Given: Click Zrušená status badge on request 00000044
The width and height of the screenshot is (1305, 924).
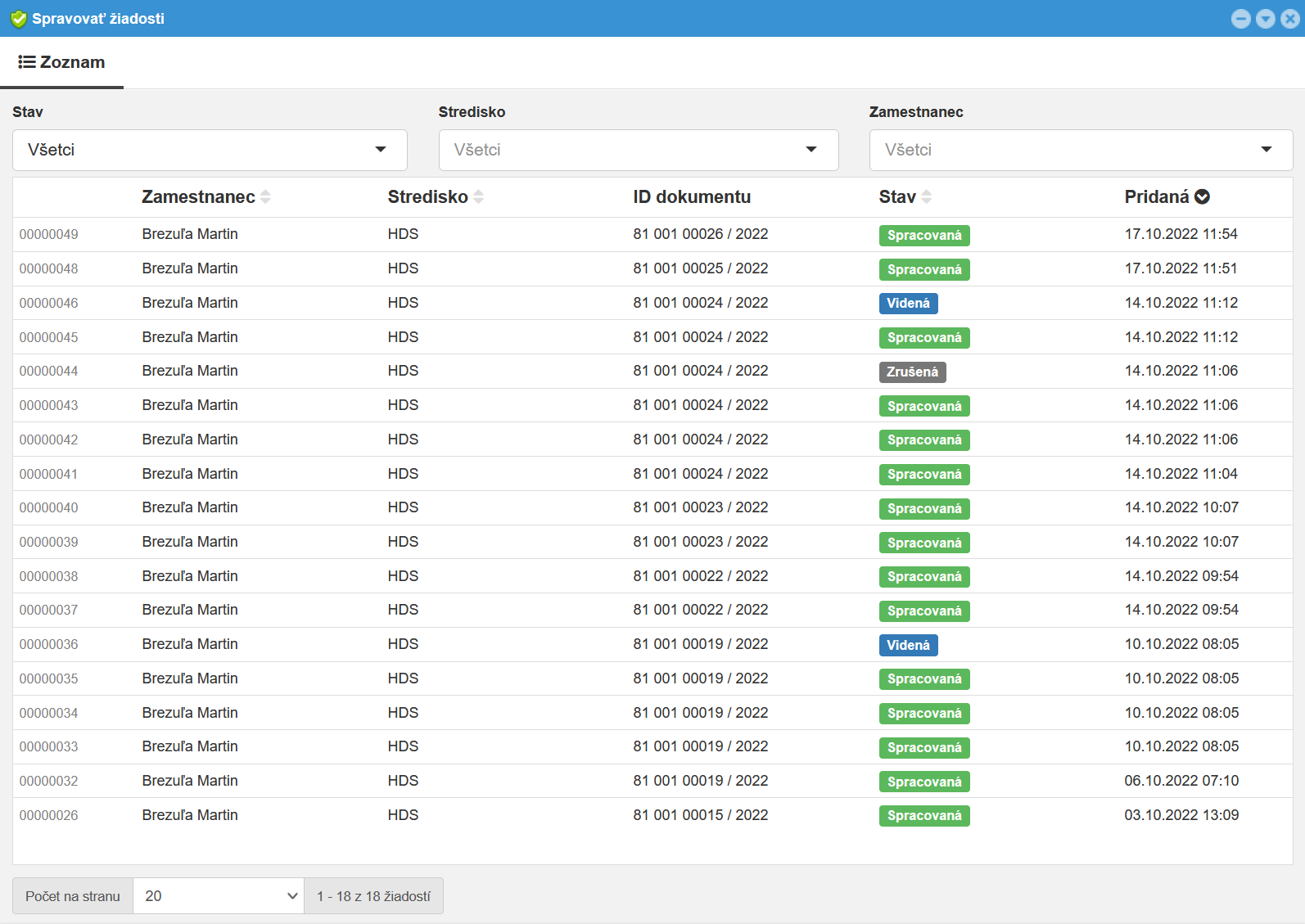Looking at the screenshot, I should point(912,372).
